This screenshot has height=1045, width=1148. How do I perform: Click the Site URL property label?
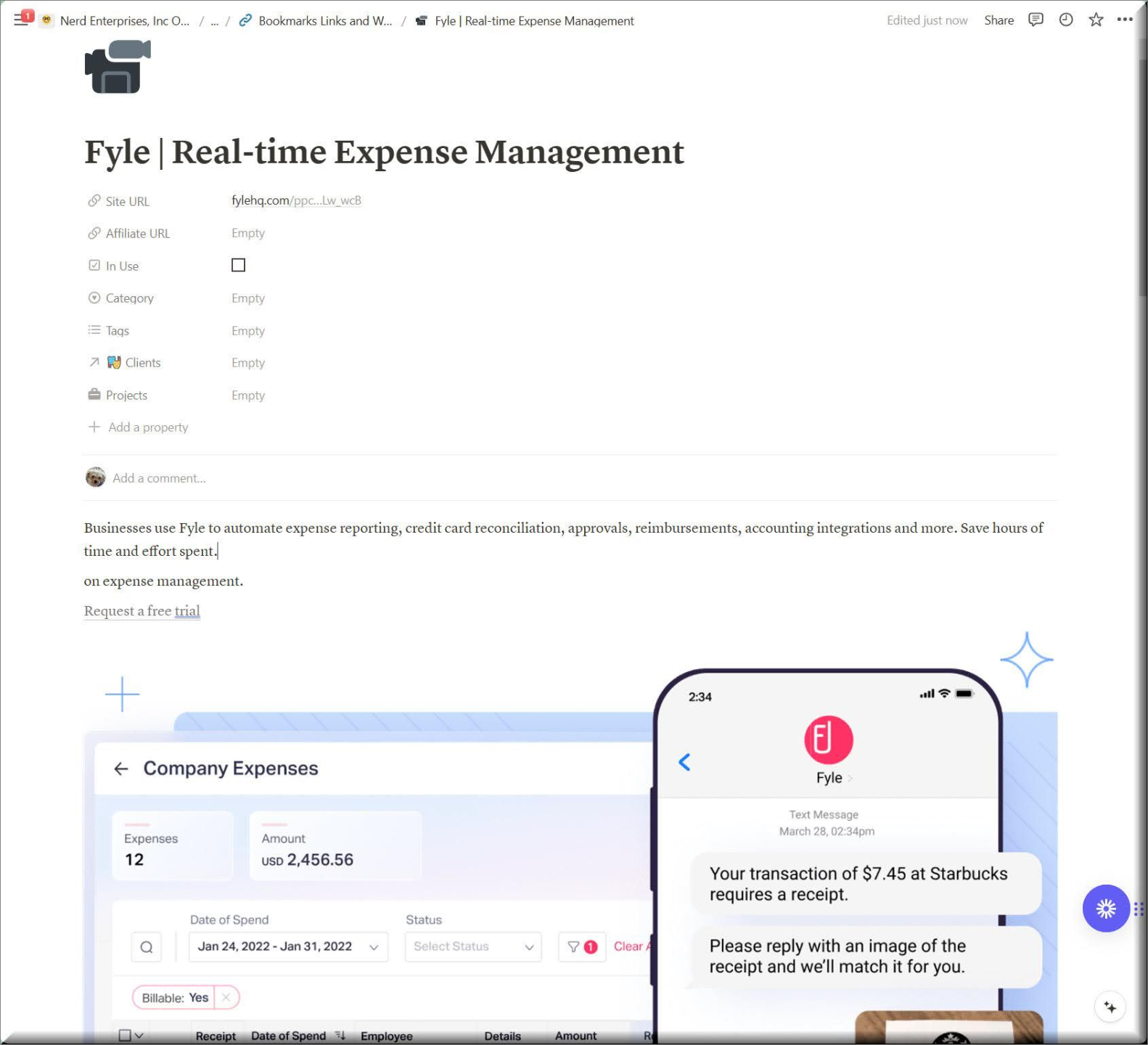click(x=127, y=202)
